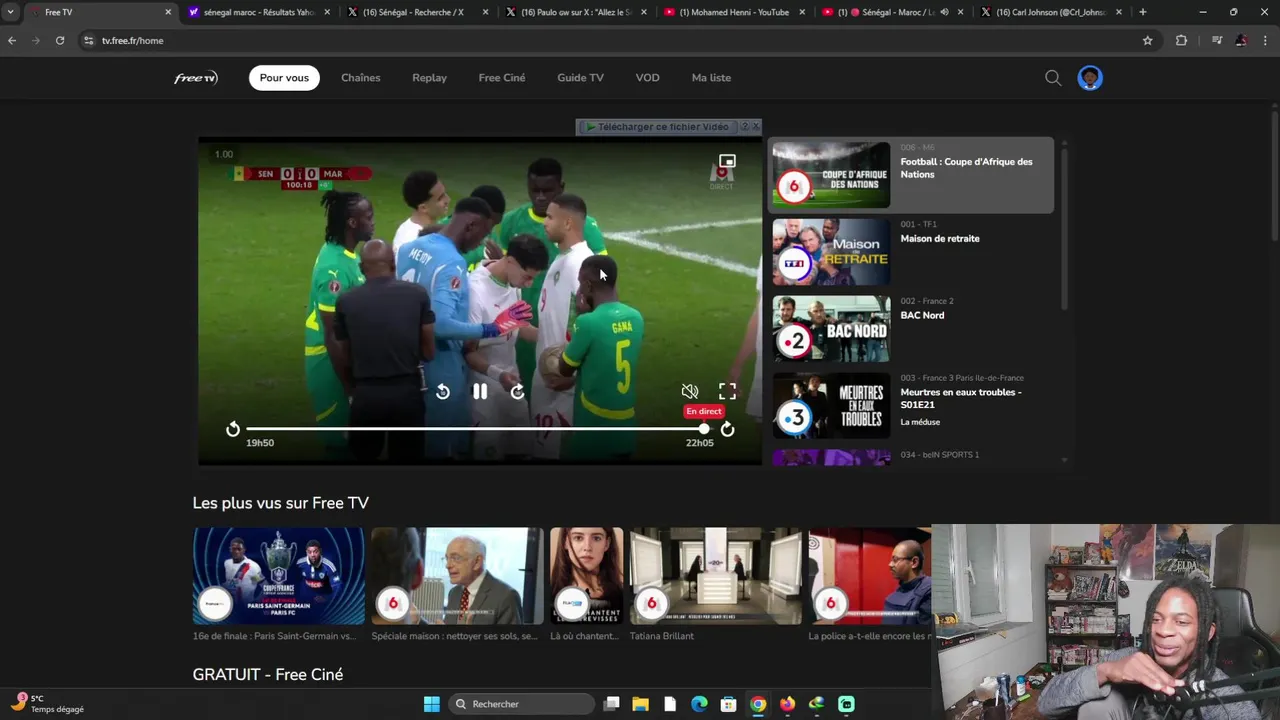
Task: Close the Télécharger ce fichier vidéo bar
Action: click(x=756, y=126)
